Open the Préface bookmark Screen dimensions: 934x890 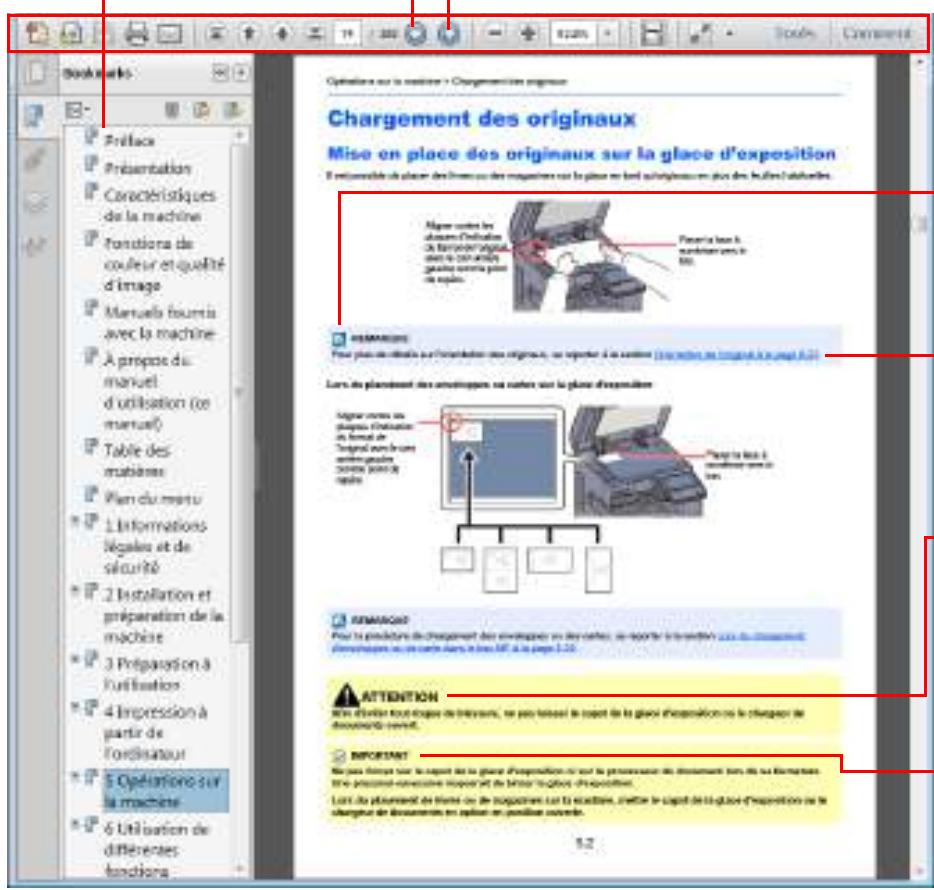[129, 141]
